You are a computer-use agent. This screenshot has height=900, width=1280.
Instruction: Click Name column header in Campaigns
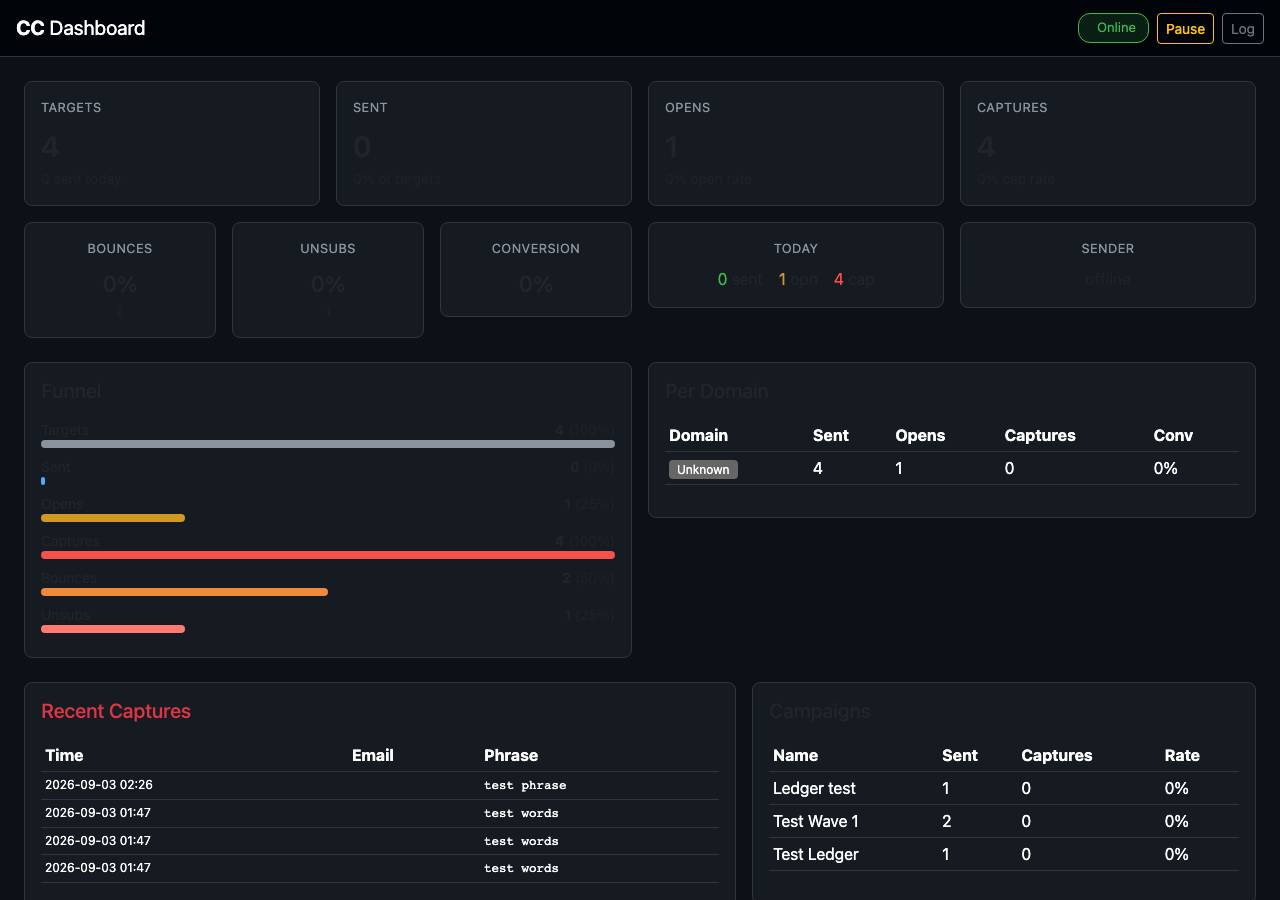795,755
